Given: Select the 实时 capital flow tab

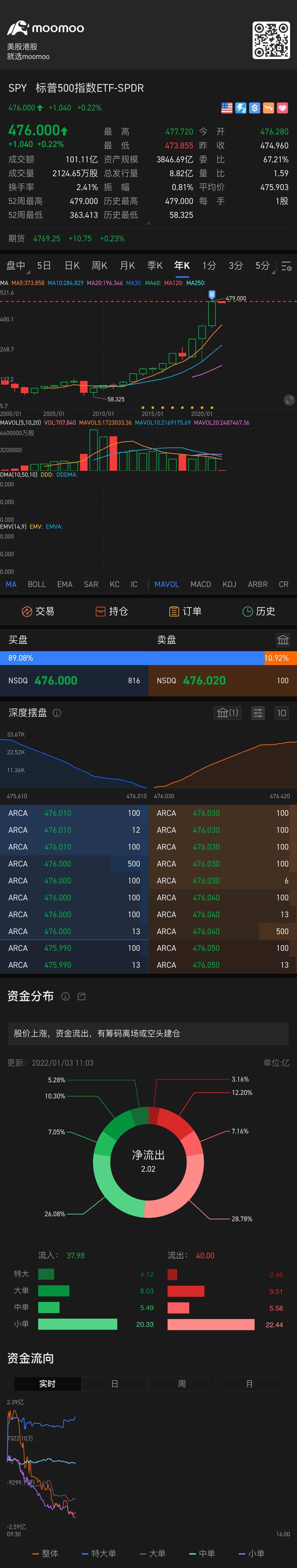Looking at the screenshot, I should [x=47, y=1384].
